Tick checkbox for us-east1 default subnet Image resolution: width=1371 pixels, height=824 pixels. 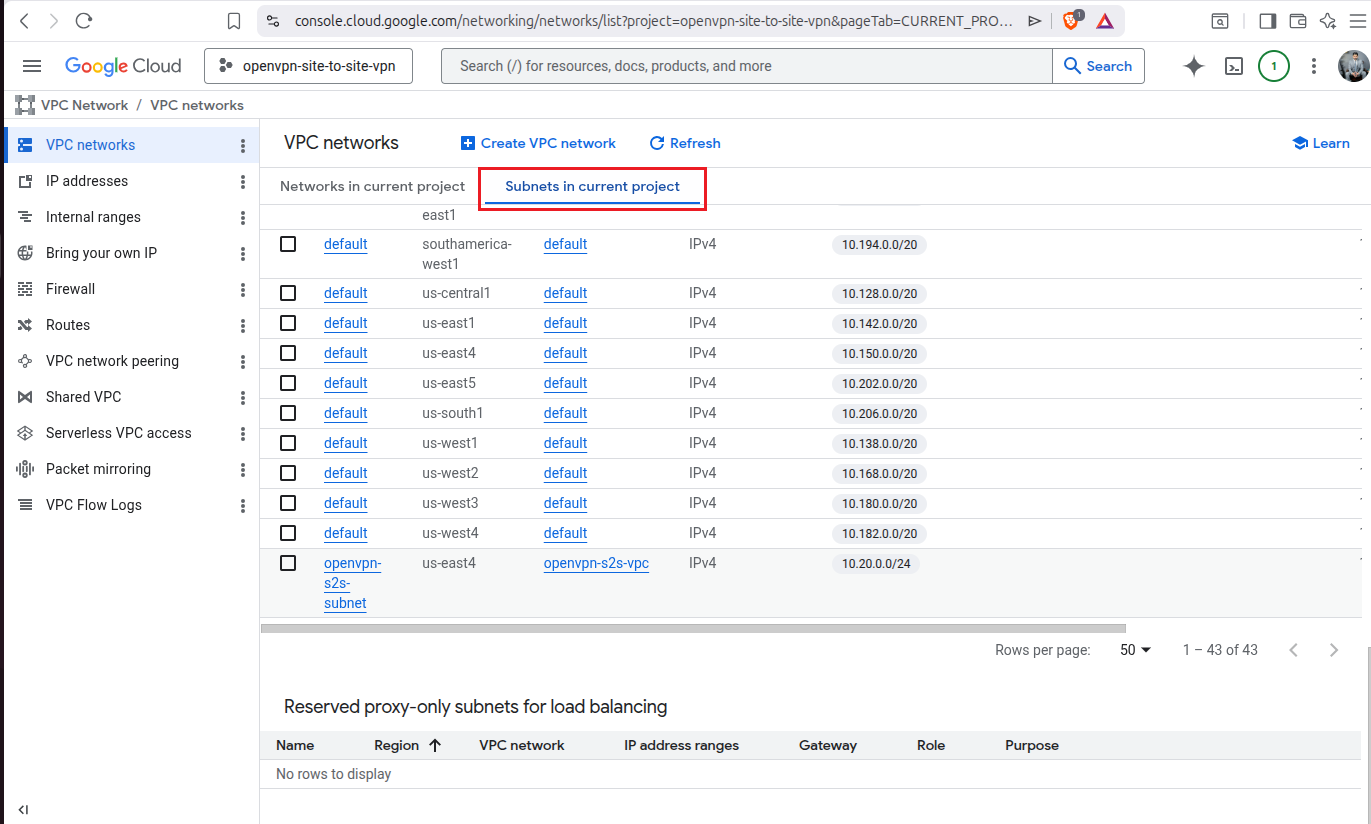point(288,323)
